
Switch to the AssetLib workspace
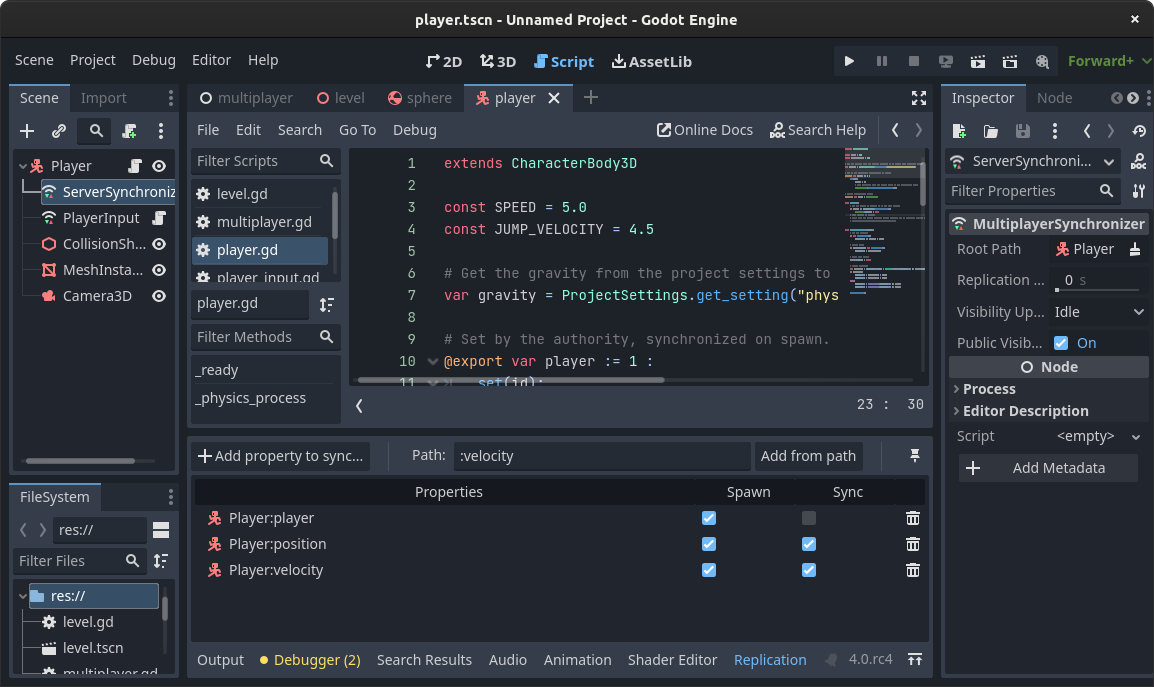coord(651,62)
